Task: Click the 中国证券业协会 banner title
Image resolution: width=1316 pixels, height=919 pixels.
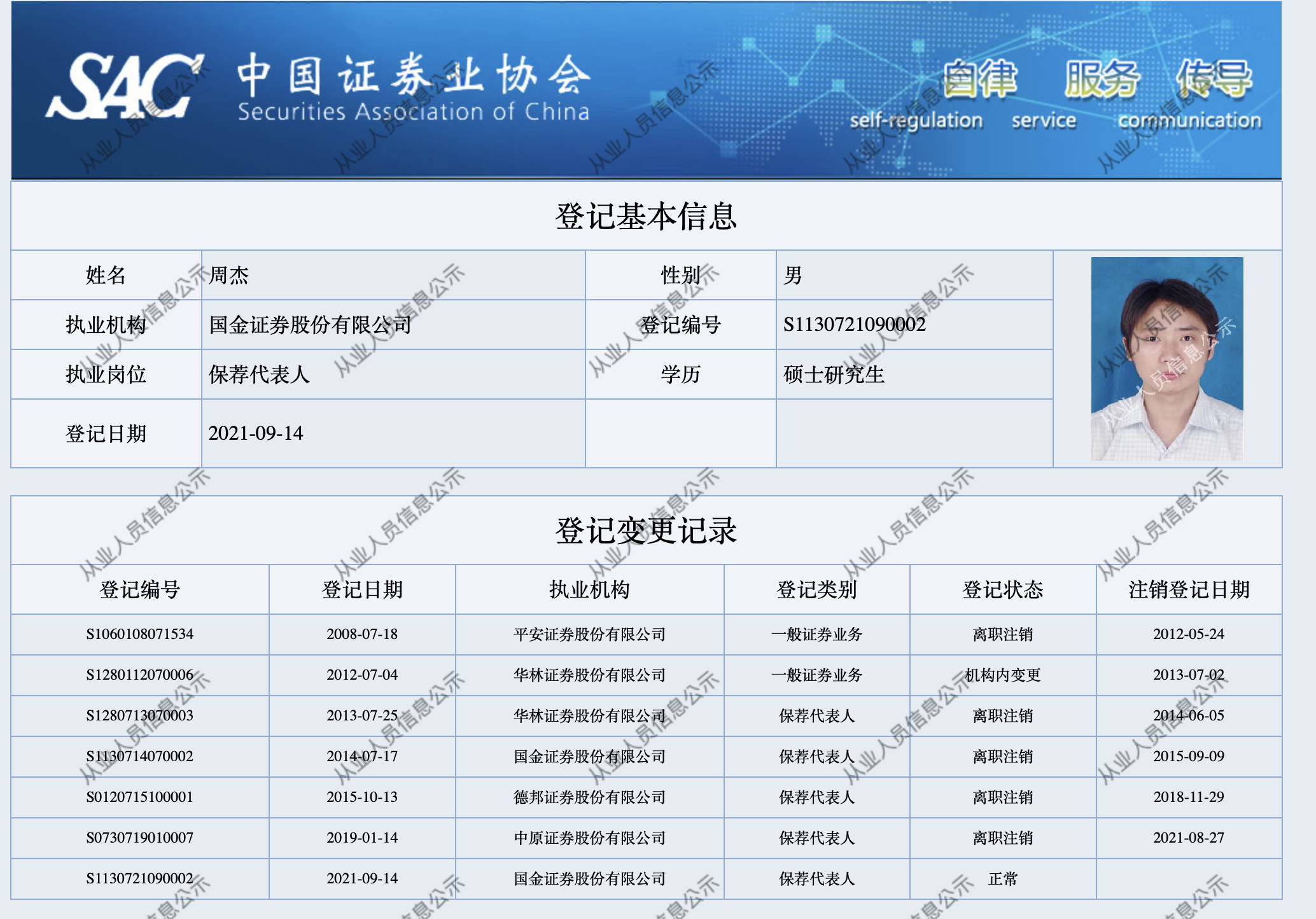Action: [414, 75]
